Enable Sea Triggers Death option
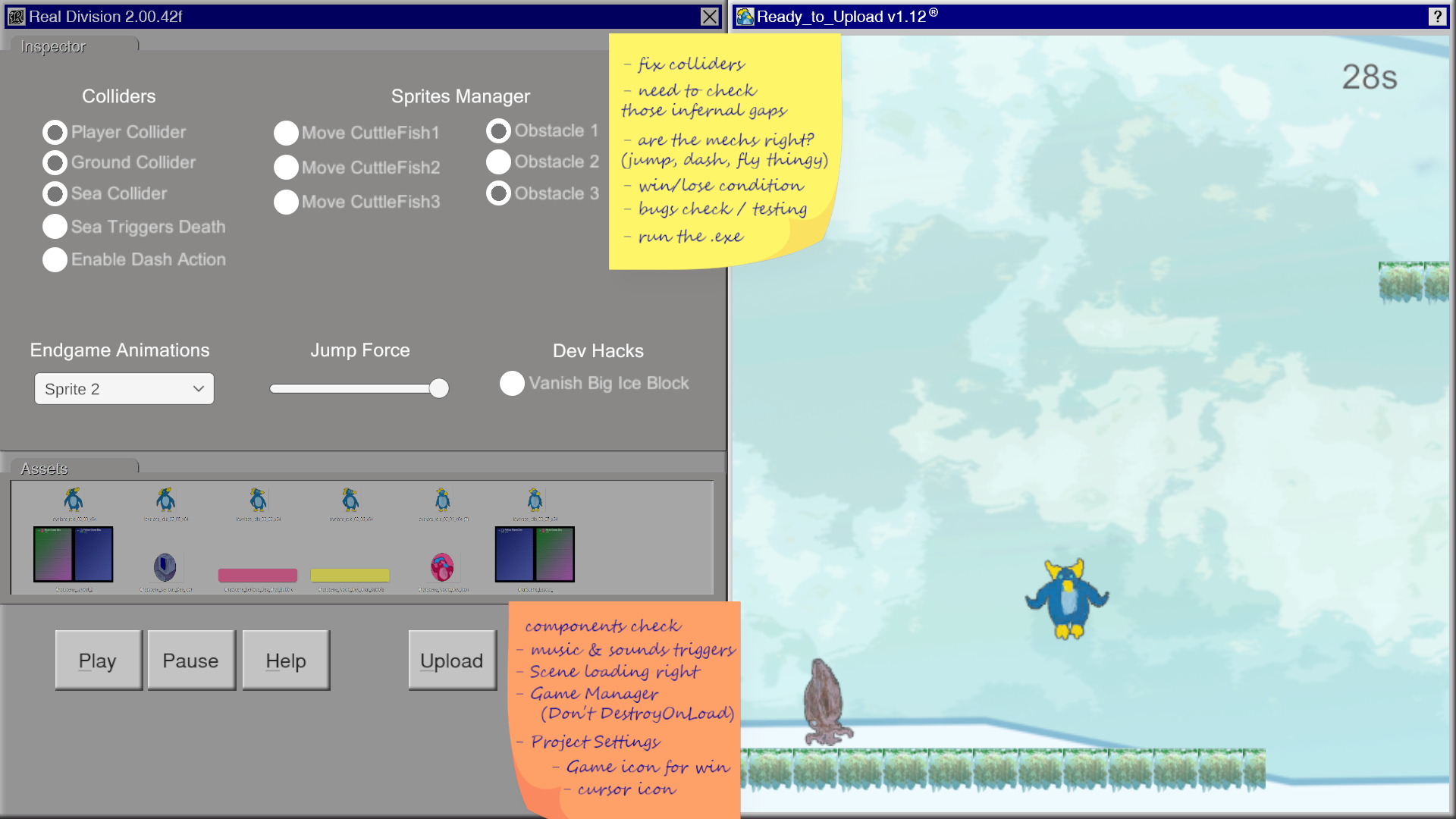 (x=55, y=227)
